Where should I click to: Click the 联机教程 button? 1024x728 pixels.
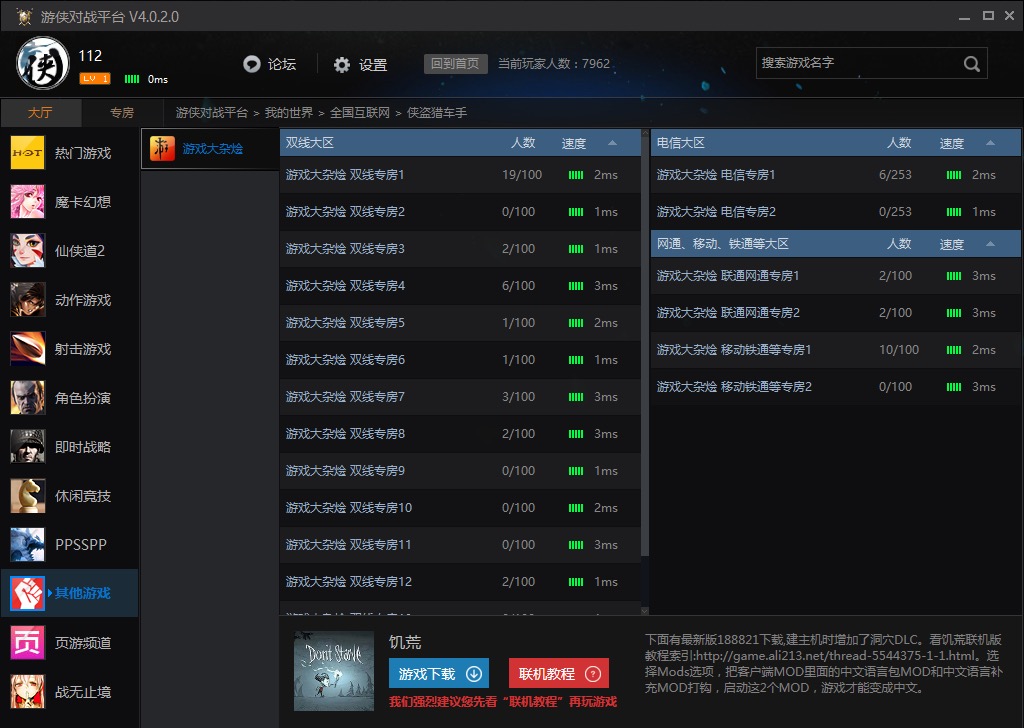(559, 674)
